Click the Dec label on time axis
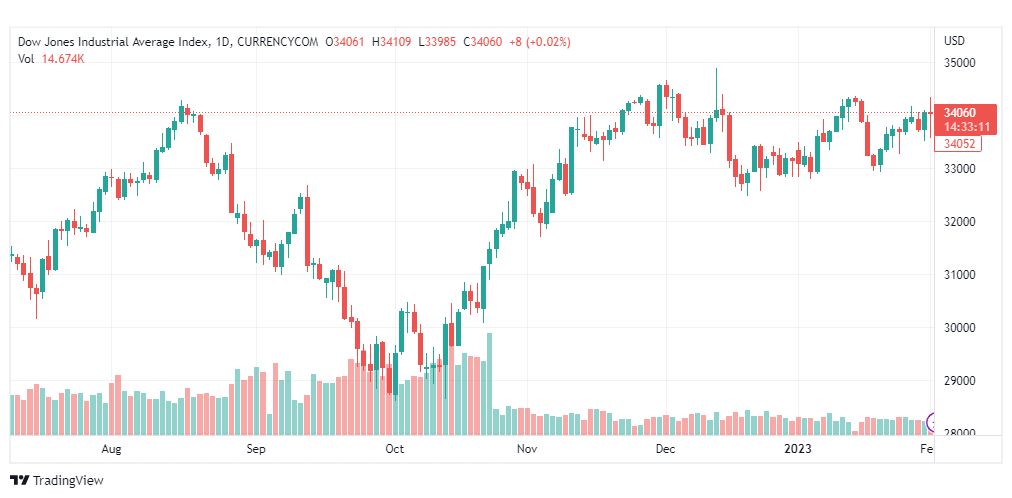This screenshot has height=498, width=1012. [665, 448]
